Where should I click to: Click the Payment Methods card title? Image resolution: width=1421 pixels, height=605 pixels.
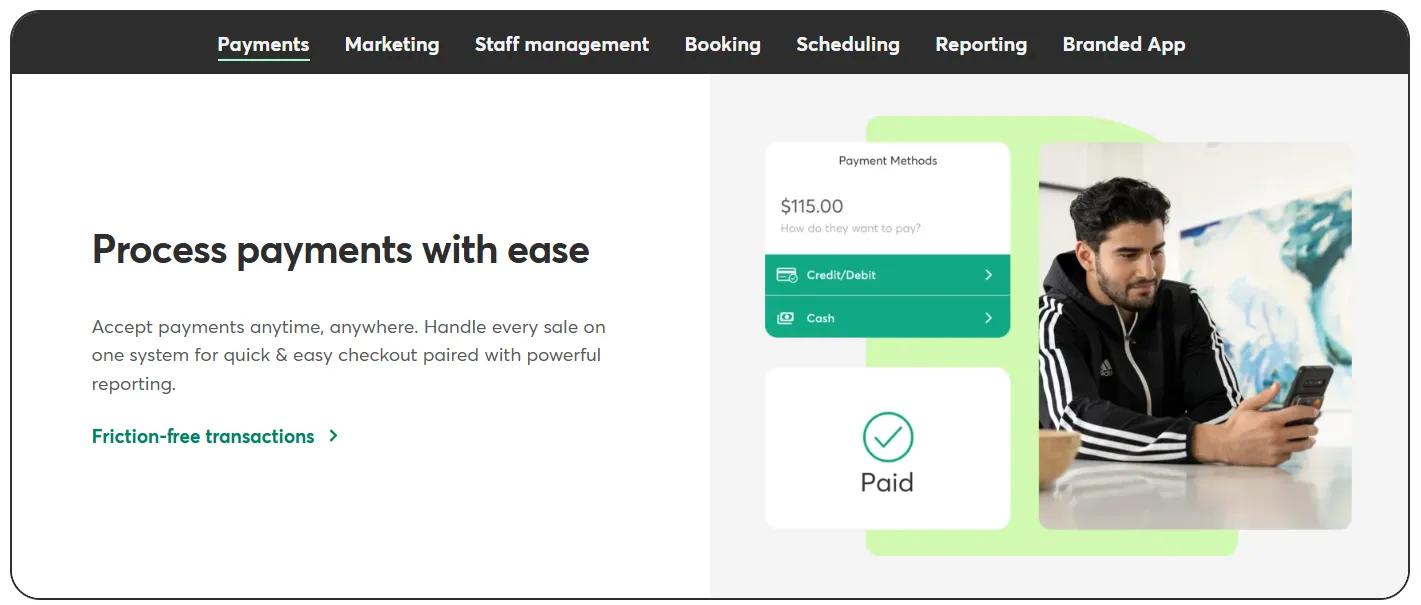click(x=887, y=160)
